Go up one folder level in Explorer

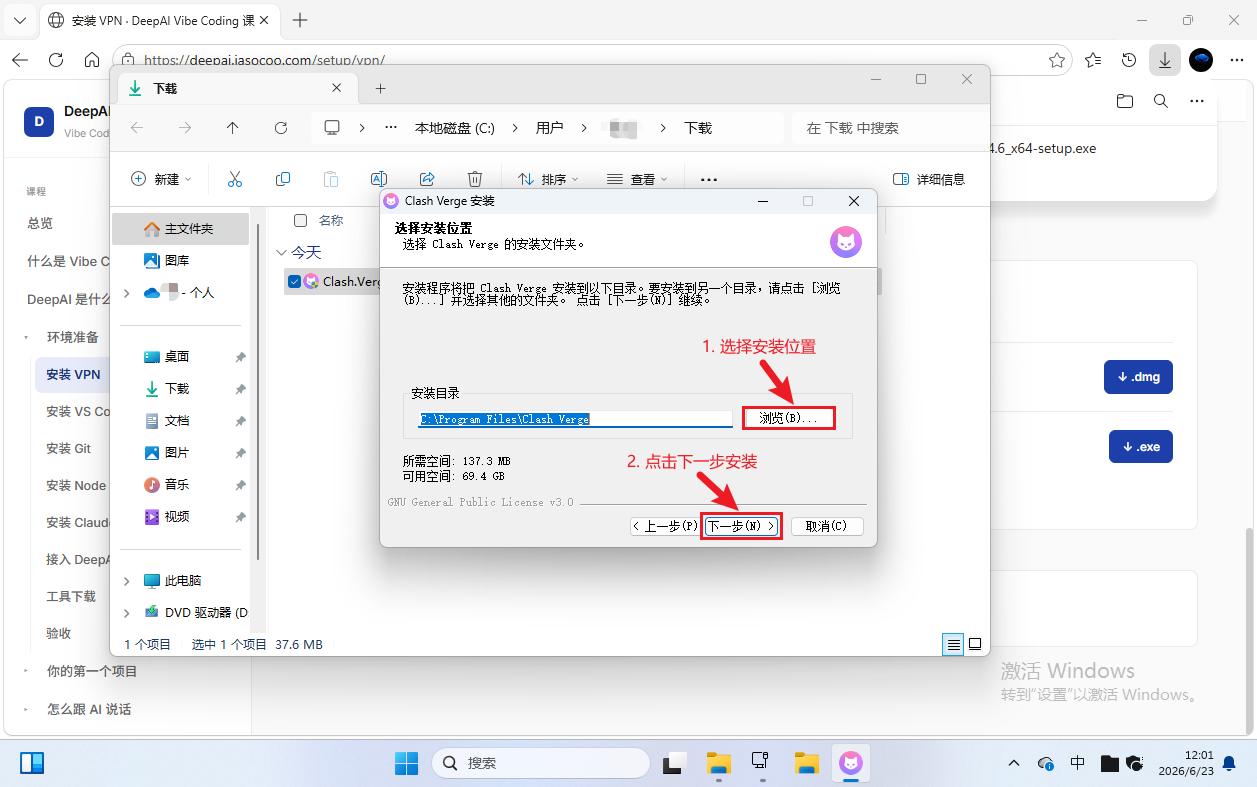point(233,128)
